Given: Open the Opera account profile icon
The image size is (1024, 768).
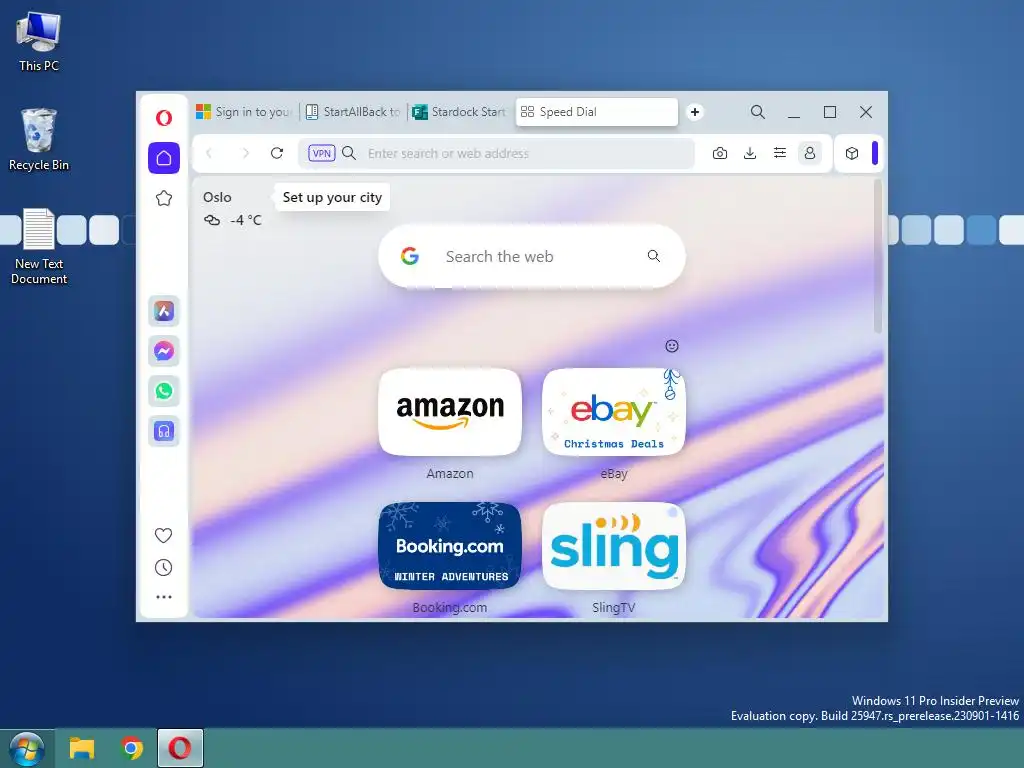Looking at the screenshot, I should coord(810,153).
